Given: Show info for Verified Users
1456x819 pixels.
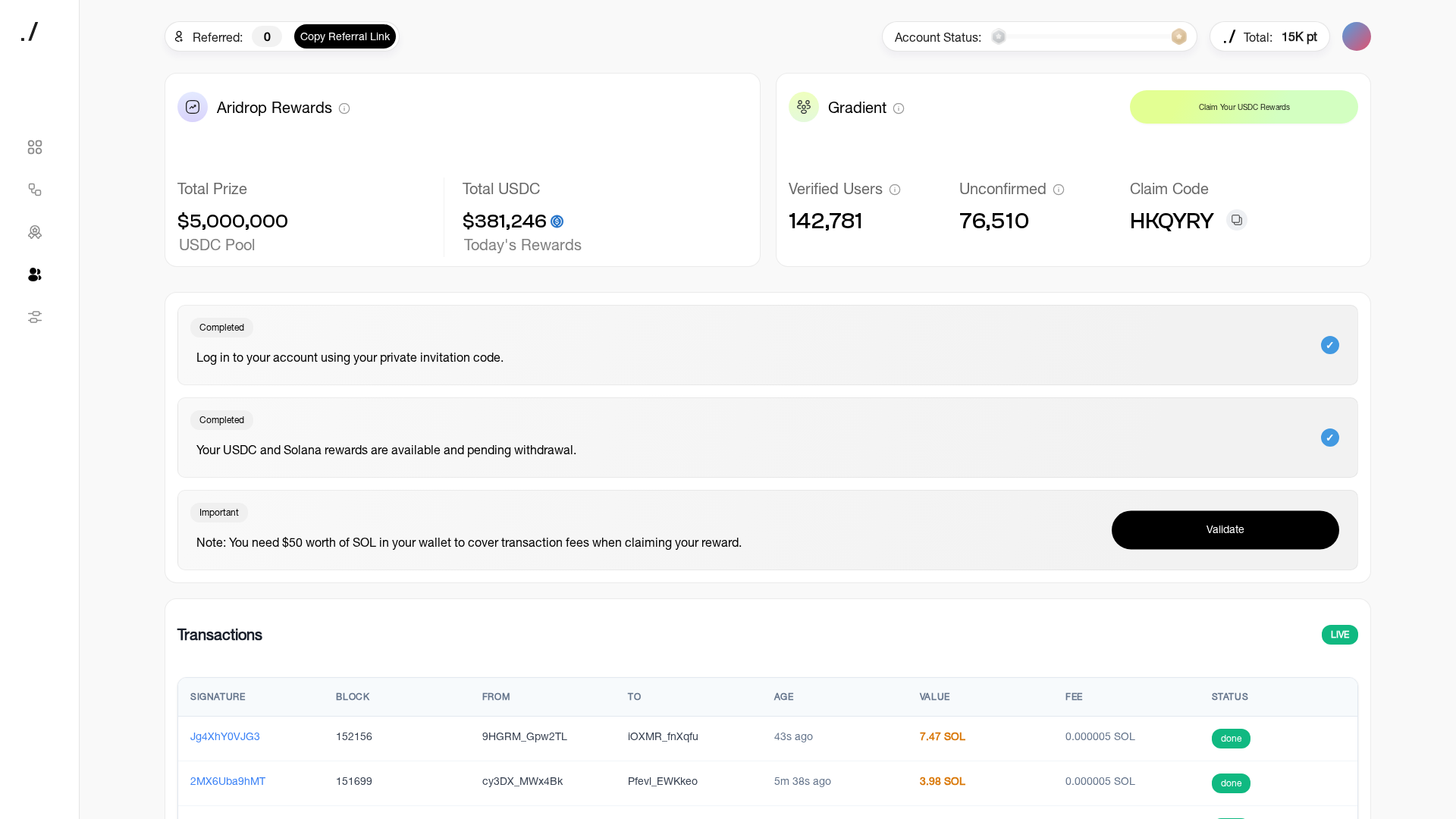Looking at the screenshot, I should point(895,190).
